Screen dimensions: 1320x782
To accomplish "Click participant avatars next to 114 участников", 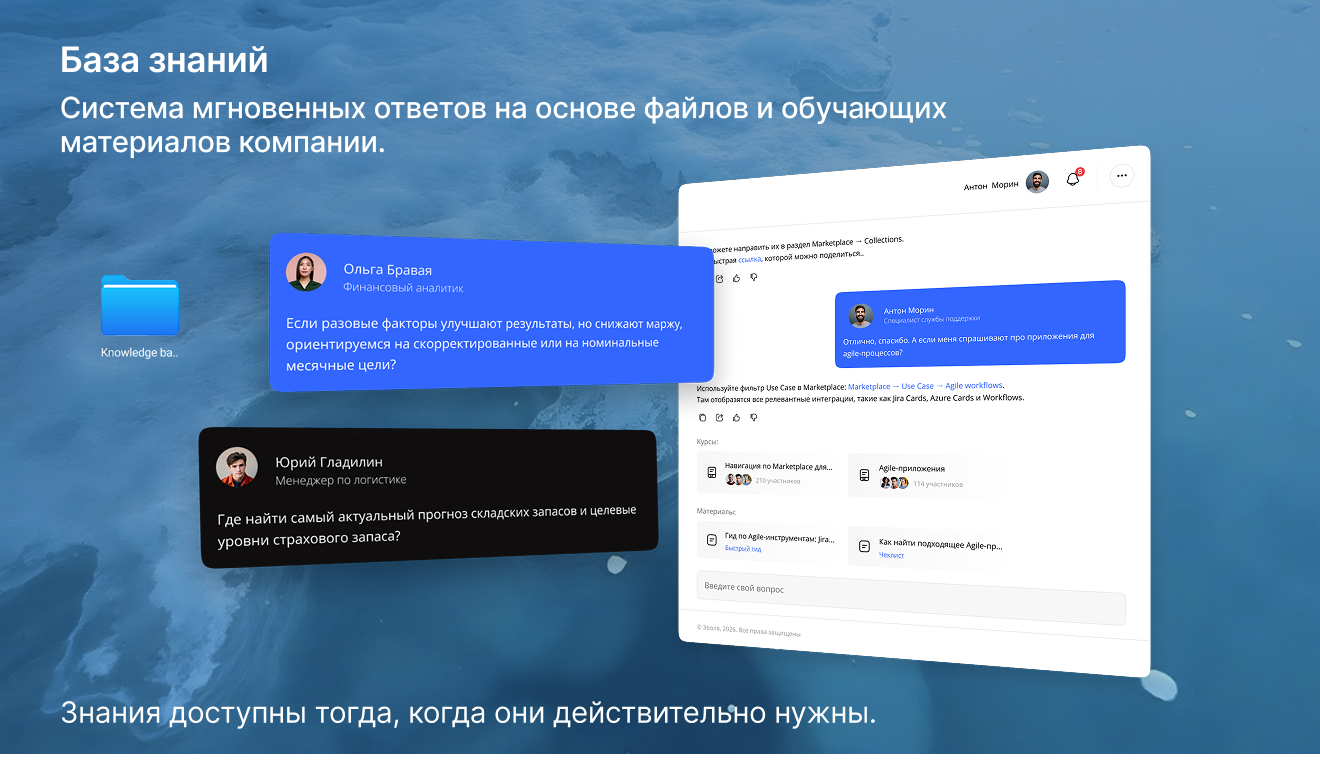I will click(894, 483).
